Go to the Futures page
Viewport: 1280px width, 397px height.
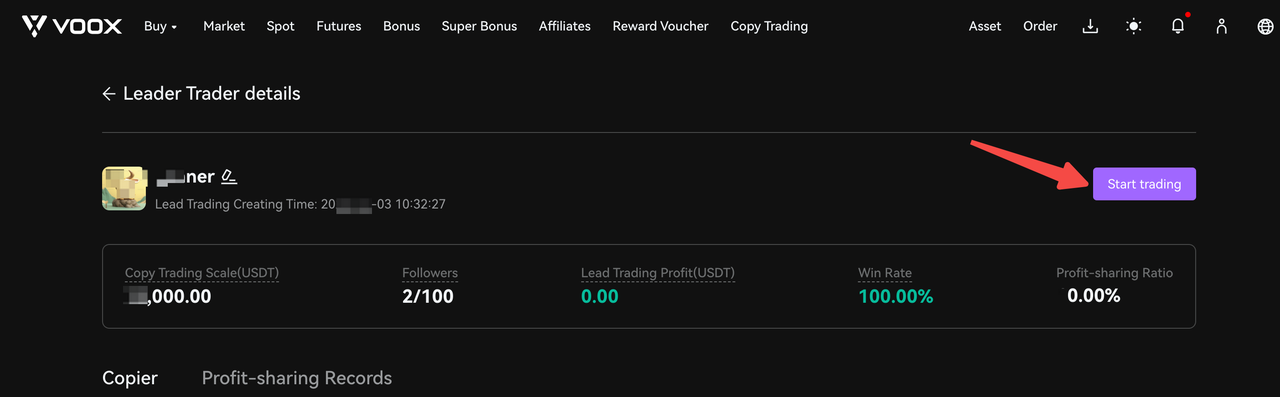339,26
